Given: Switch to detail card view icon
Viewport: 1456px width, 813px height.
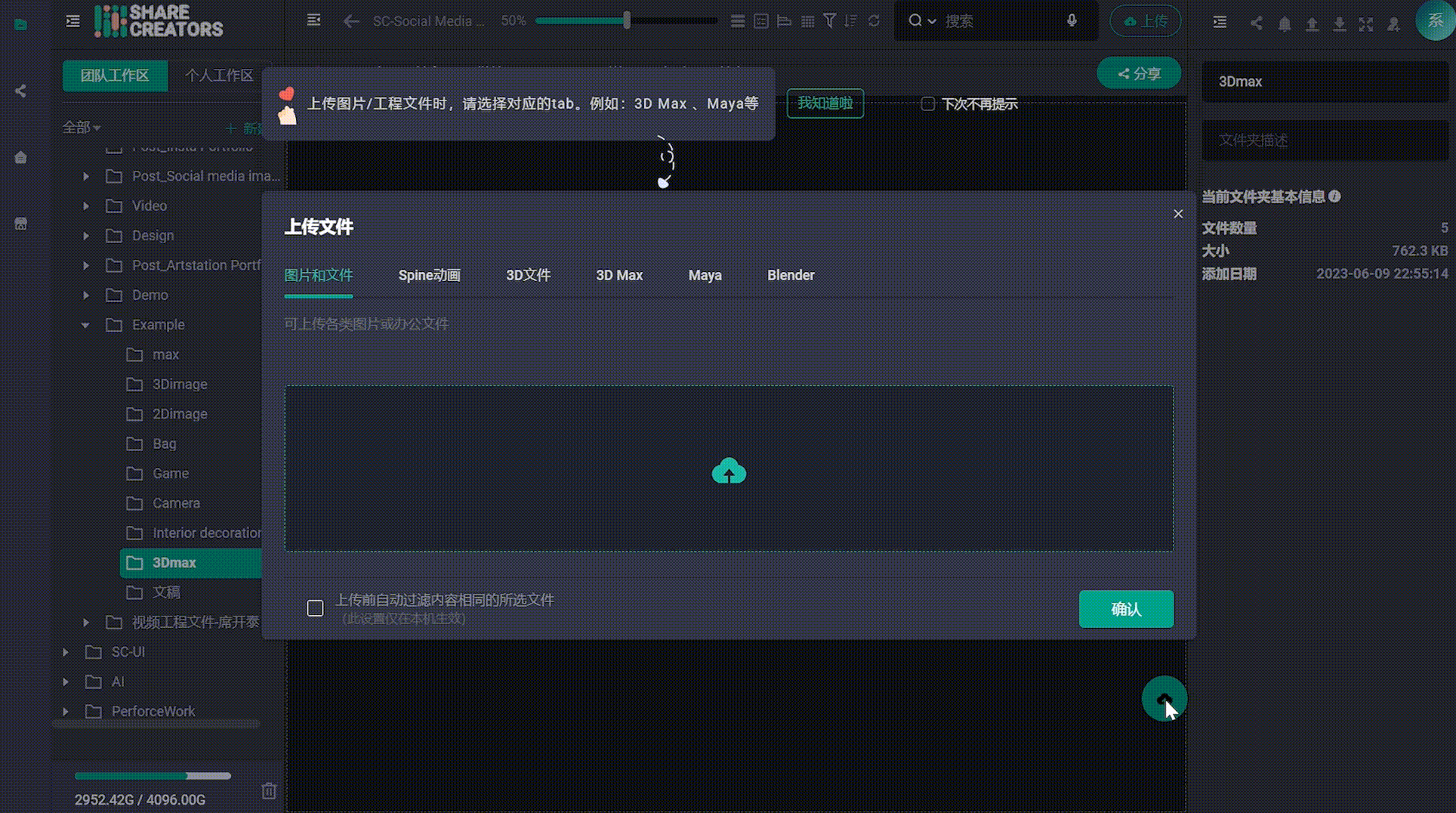Looking at the screenshot, I should click(x=761, y=21).
